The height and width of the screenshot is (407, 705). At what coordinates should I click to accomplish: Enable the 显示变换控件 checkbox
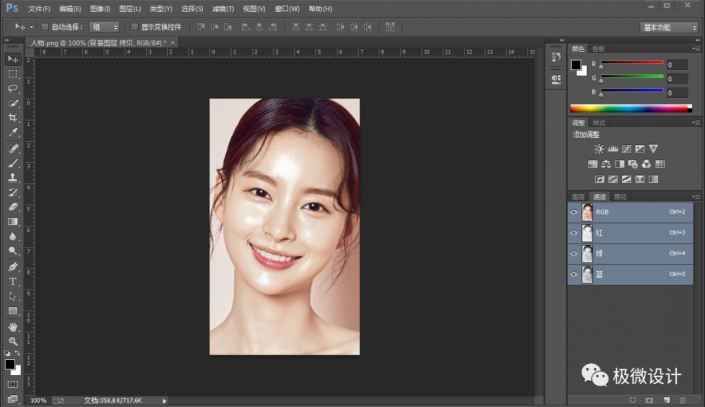(134, 27)
